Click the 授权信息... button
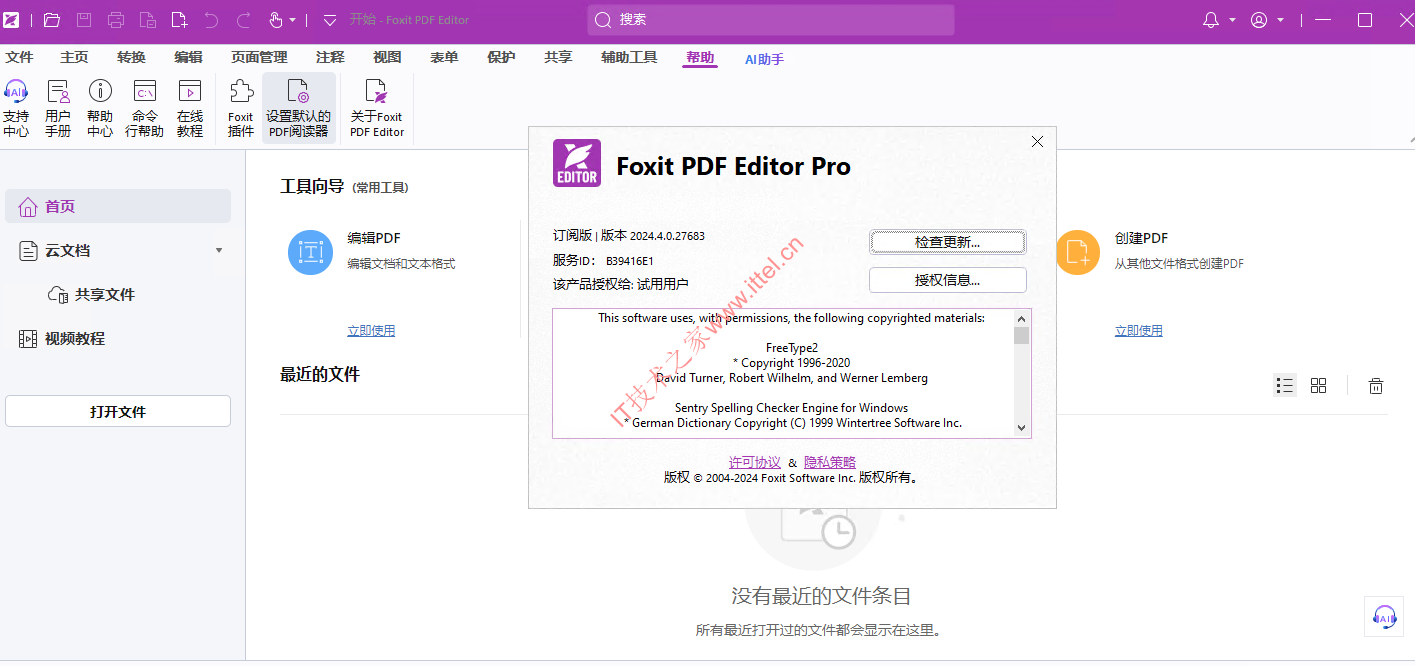 pyautogui.click(x=948, y=280)
